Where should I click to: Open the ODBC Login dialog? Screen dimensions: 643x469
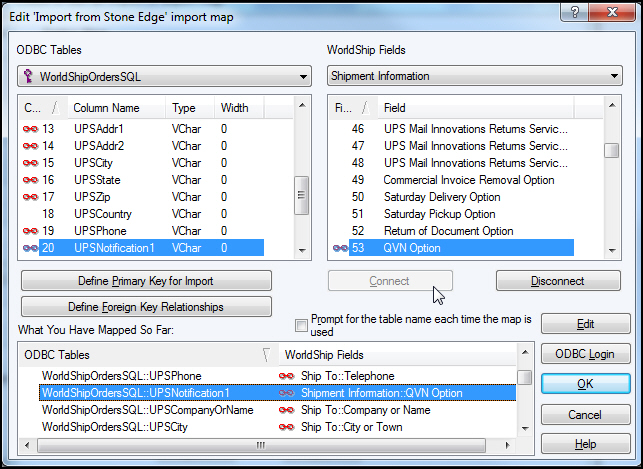click(x=586, y=354)
